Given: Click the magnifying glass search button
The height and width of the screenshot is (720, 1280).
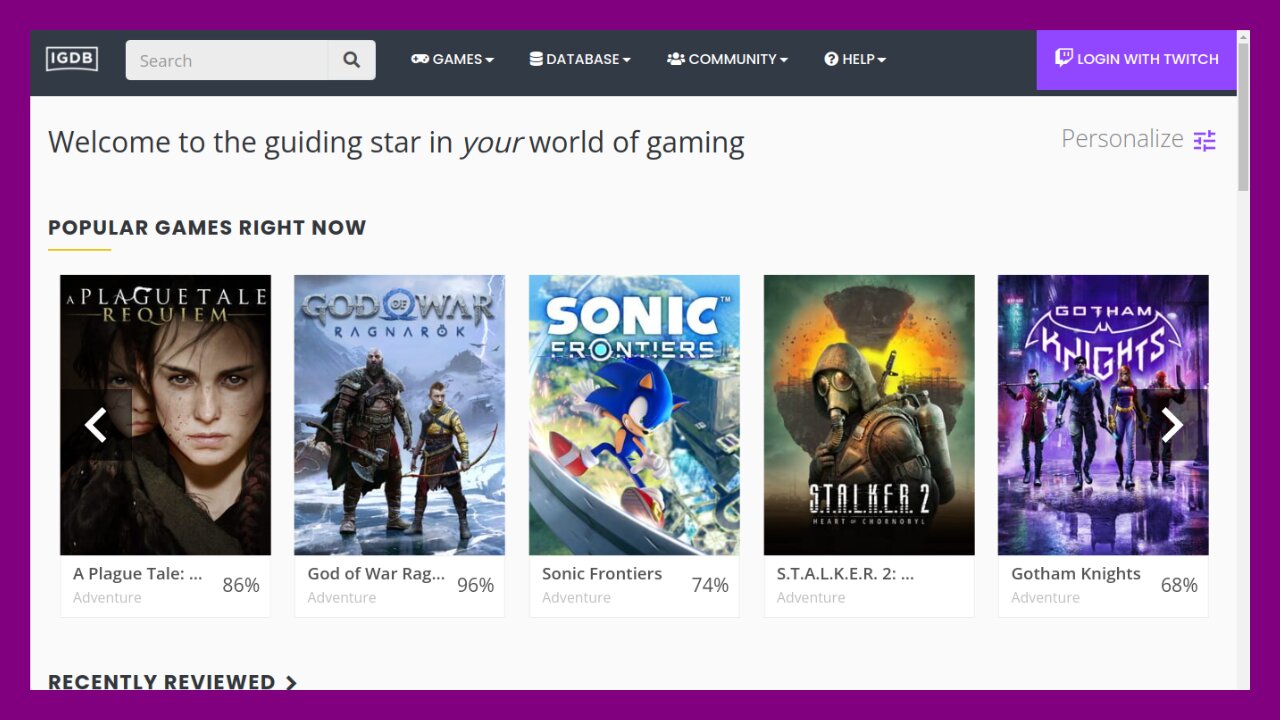Looking at the screenshot, I should pos(351,60).
